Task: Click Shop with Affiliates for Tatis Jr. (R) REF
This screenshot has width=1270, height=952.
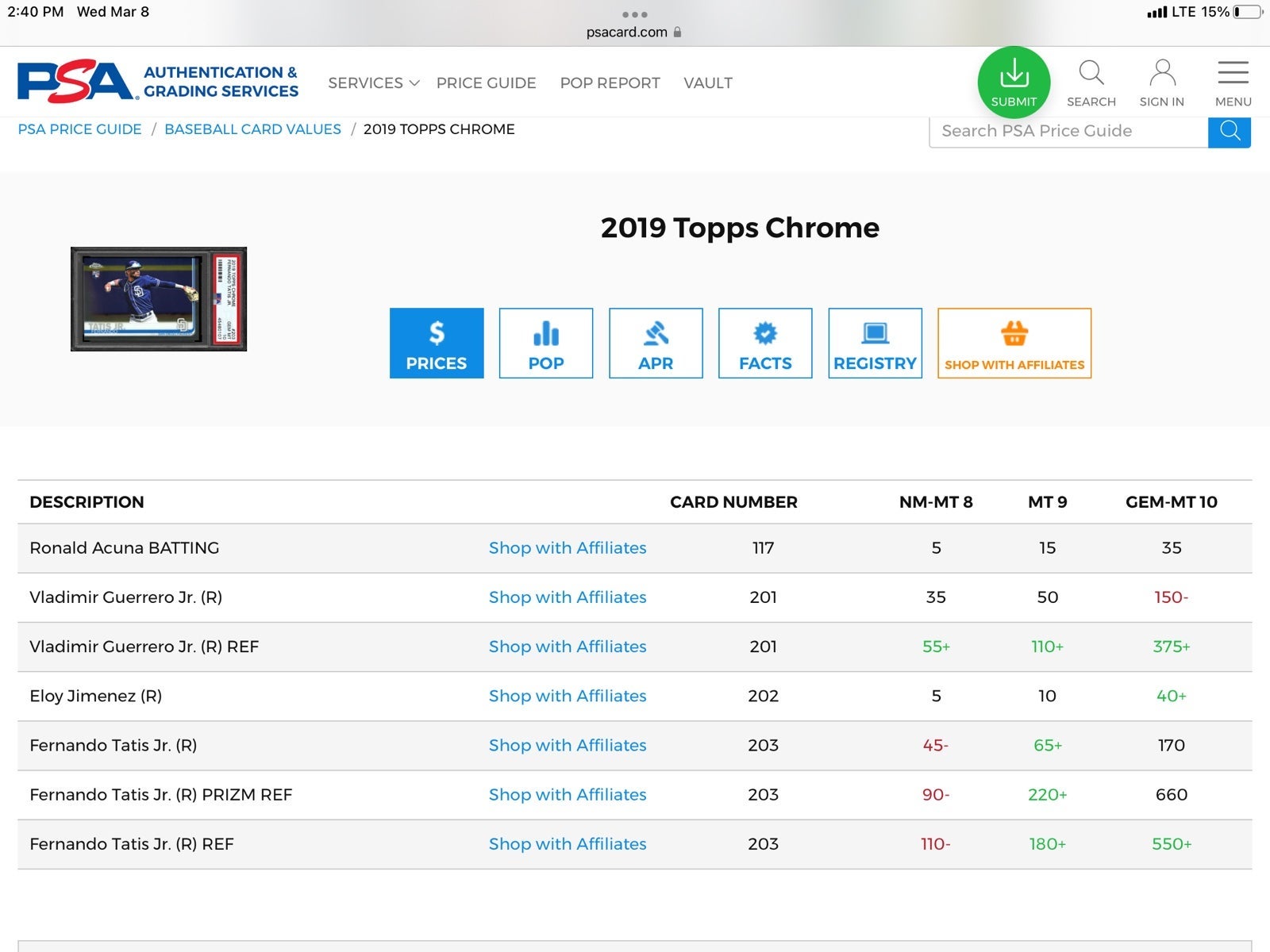Action: coord(568,844)
